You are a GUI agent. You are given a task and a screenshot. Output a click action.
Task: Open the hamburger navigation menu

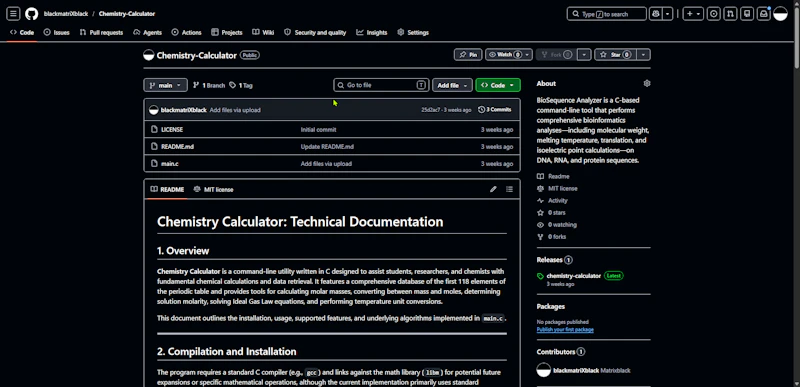coord(13,14)
